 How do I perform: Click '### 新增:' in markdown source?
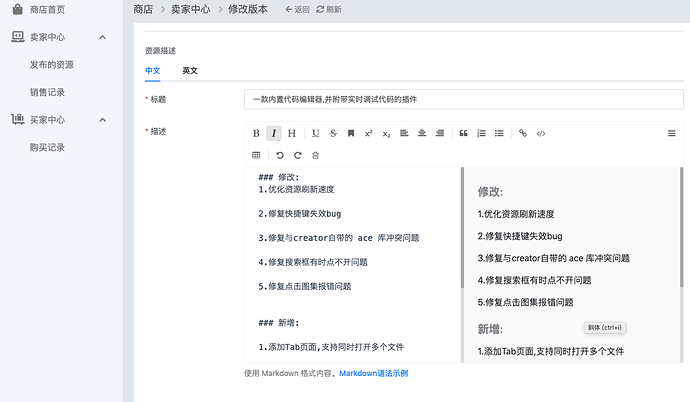click(x=279, y=323)
